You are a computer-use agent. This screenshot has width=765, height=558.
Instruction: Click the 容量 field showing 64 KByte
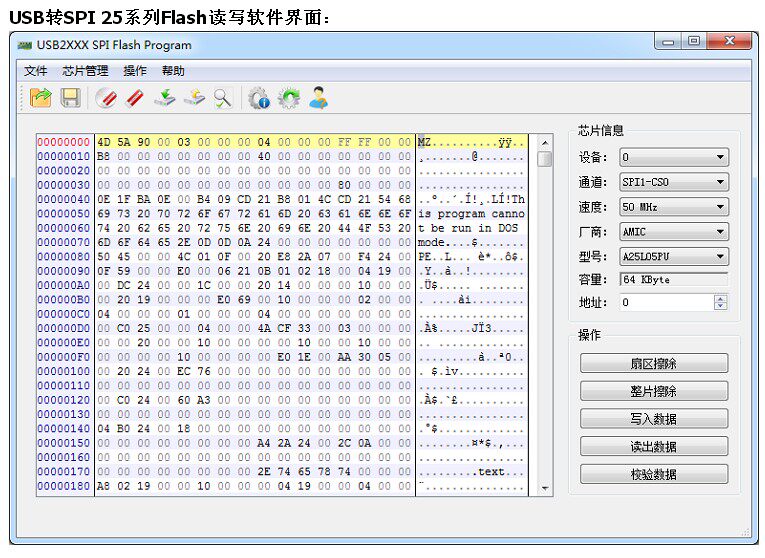coord(674,280)
